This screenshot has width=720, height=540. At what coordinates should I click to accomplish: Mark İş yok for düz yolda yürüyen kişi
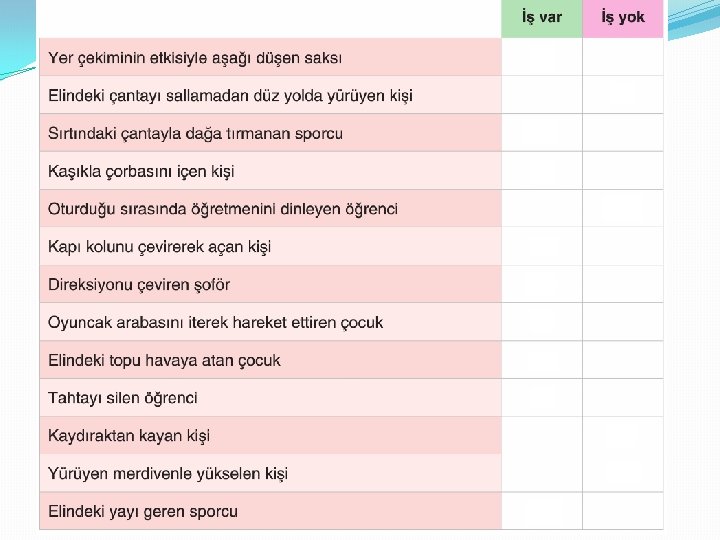(x=622, y=96)
